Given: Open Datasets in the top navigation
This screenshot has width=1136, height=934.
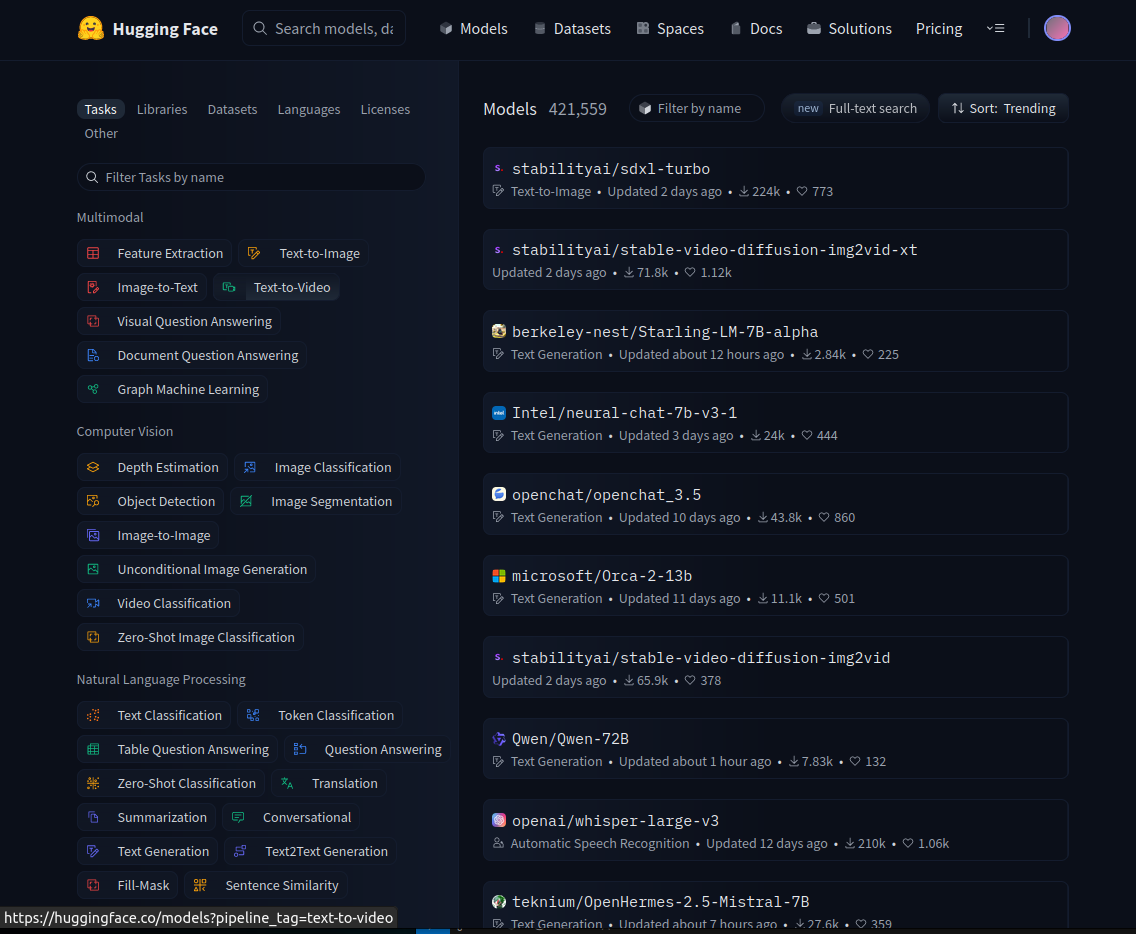Looking at the screenshot, I should (x=572, y=28).
